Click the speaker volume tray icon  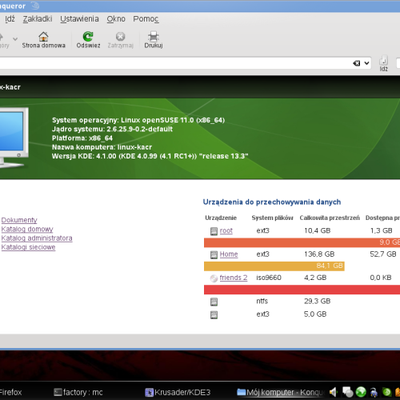(x=333, y=392)
